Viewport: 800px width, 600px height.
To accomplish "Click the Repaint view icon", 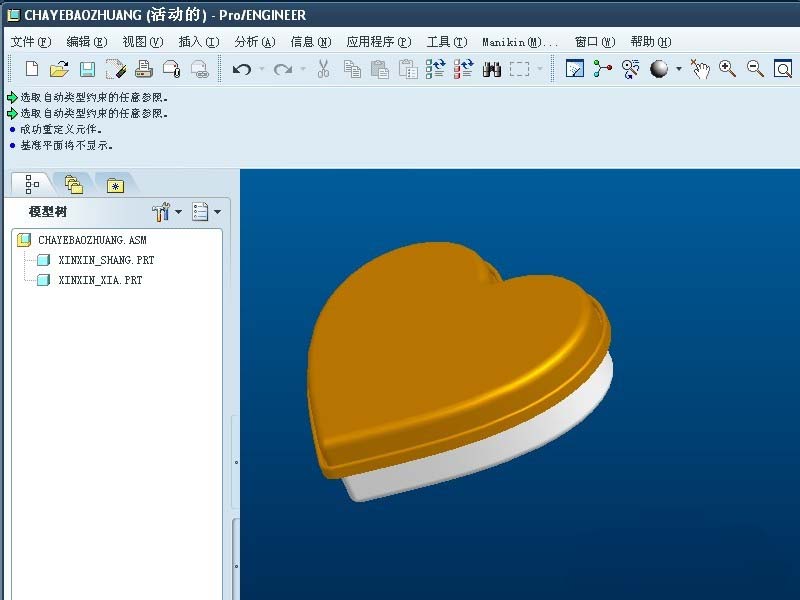I will [575, 68].
